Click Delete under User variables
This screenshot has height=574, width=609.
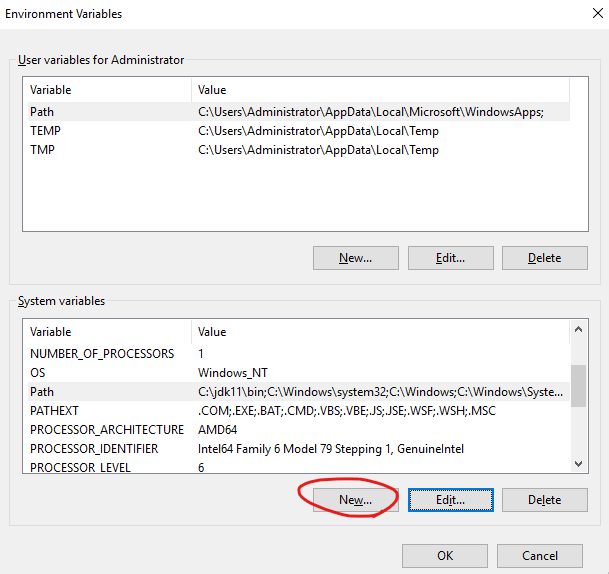coord(545,258)
